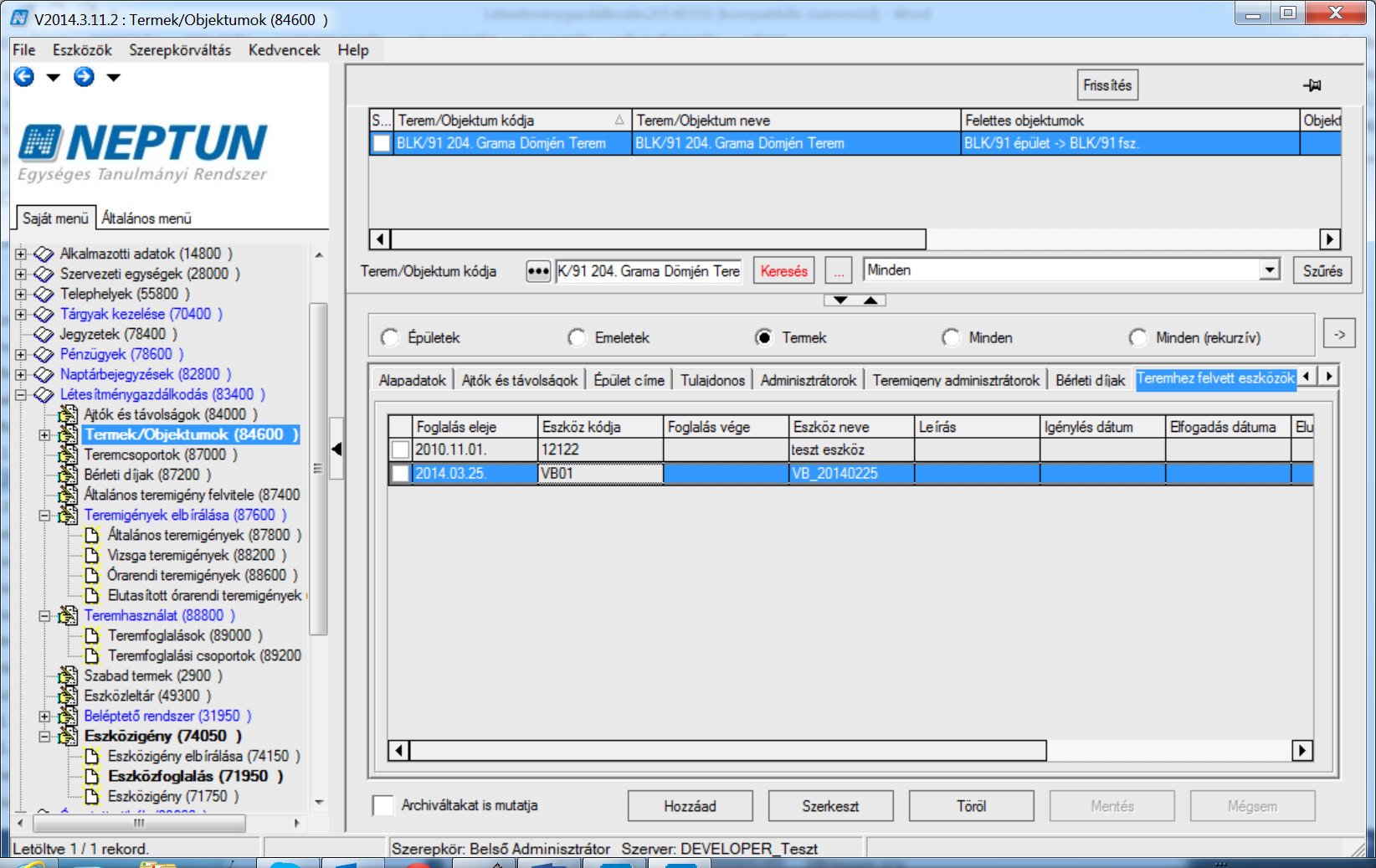Click the Jegyzetek diamond icon
This screenshot has width=1376, height=868.
point(44,334)
